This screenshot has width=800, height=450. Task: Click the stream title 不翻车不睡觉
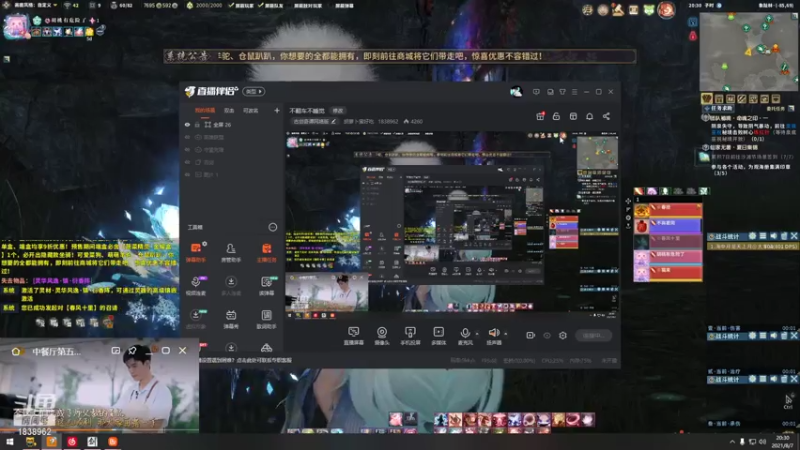(x=307, y=111)
